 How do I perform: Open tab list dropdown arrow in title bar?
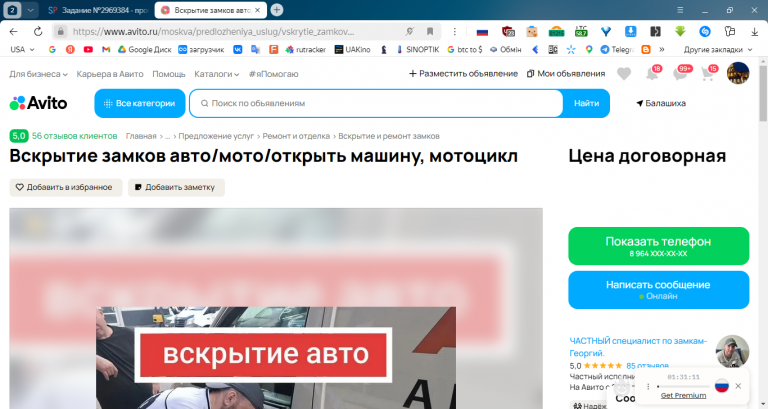[x=30, y=10]
